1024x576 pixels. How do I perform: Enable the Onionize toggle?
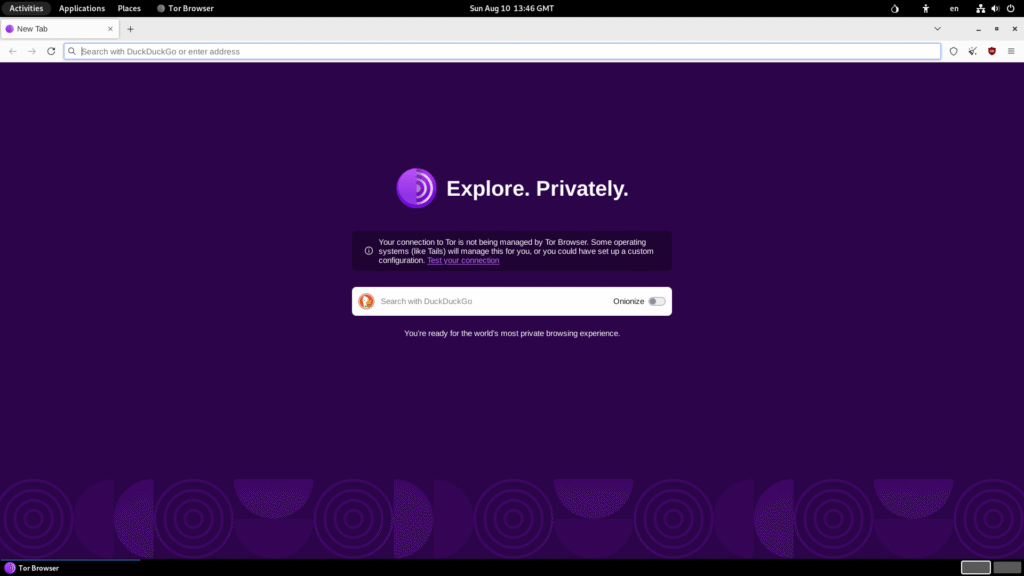click(x=656, y=301)
